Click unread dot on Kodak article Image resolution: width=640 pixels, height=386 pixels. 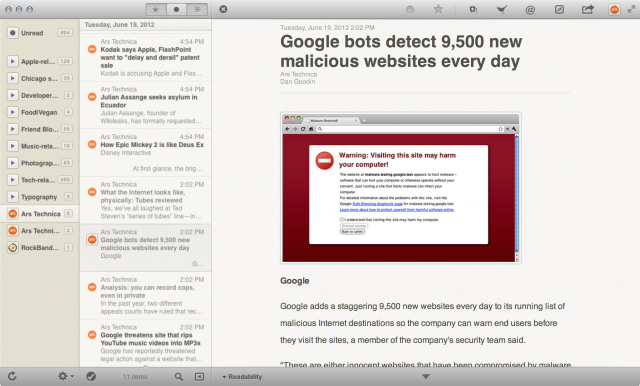[92, 49]
